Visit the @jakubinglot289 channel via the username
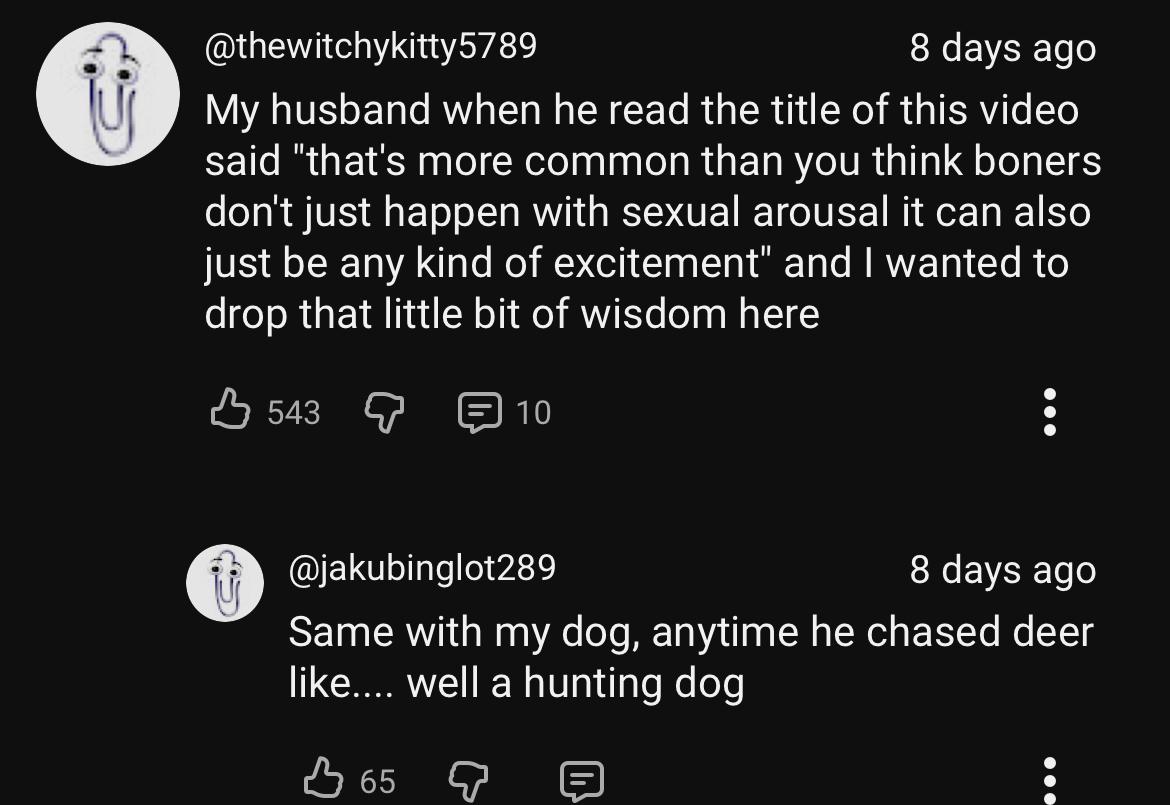 422,568
